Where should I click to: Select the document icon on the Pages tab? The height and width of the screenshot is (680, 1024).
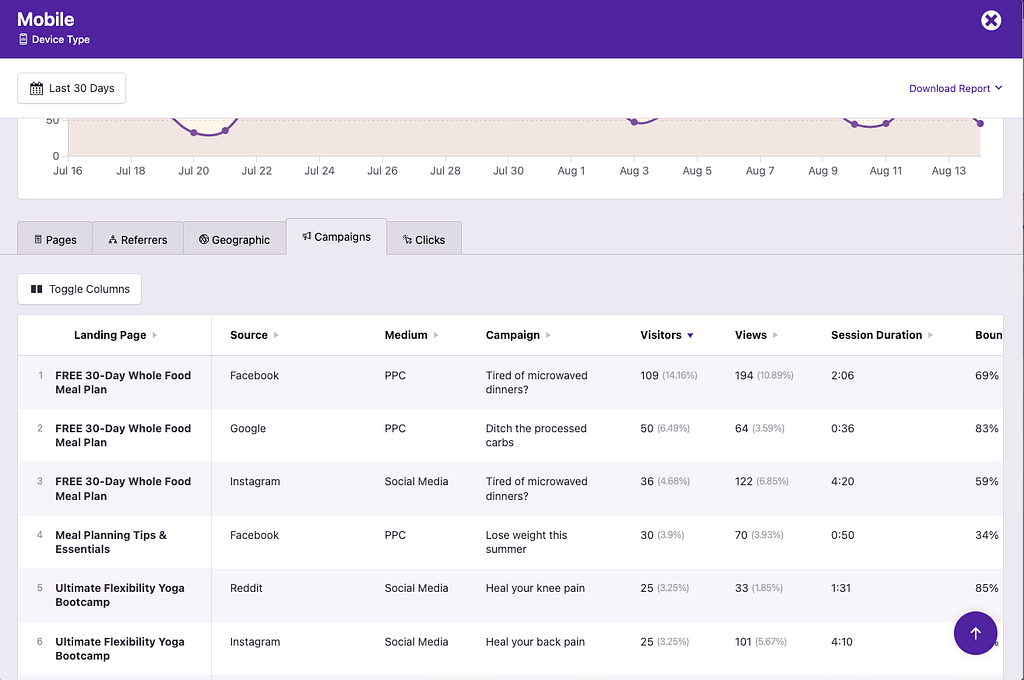(38, 239)
